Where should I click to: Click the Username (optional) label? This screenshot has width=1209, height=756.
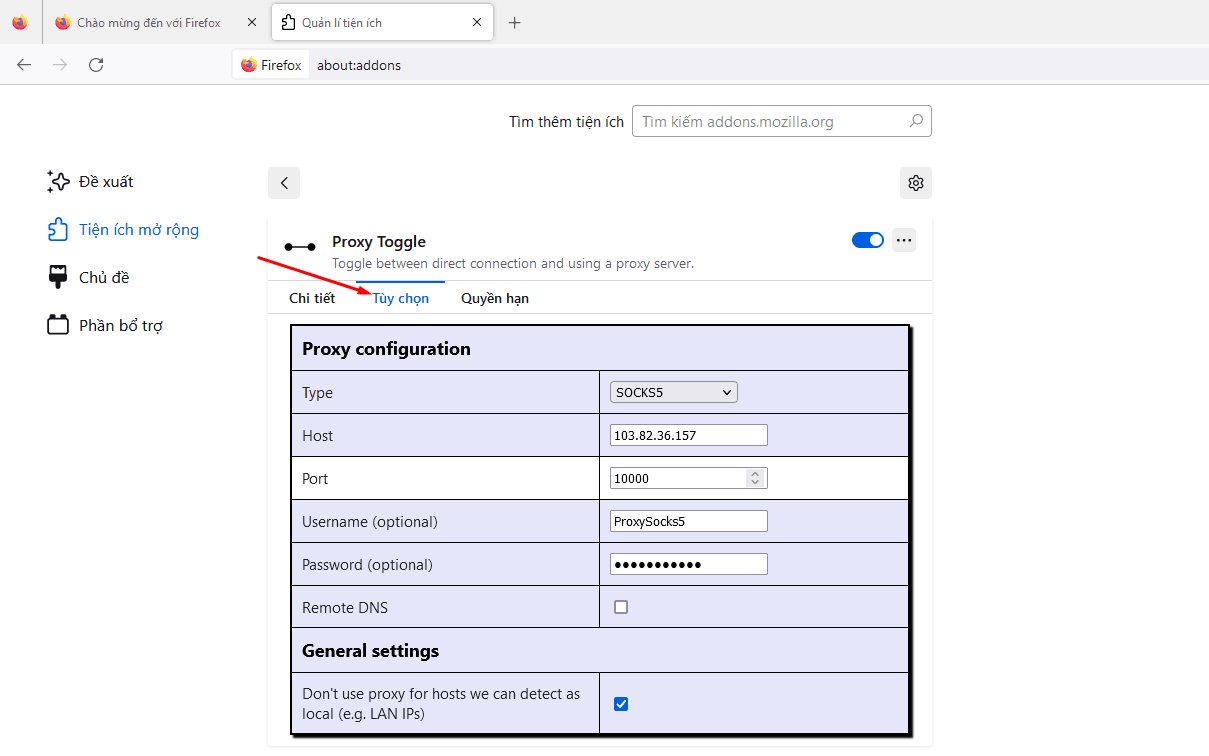(370, 522)
